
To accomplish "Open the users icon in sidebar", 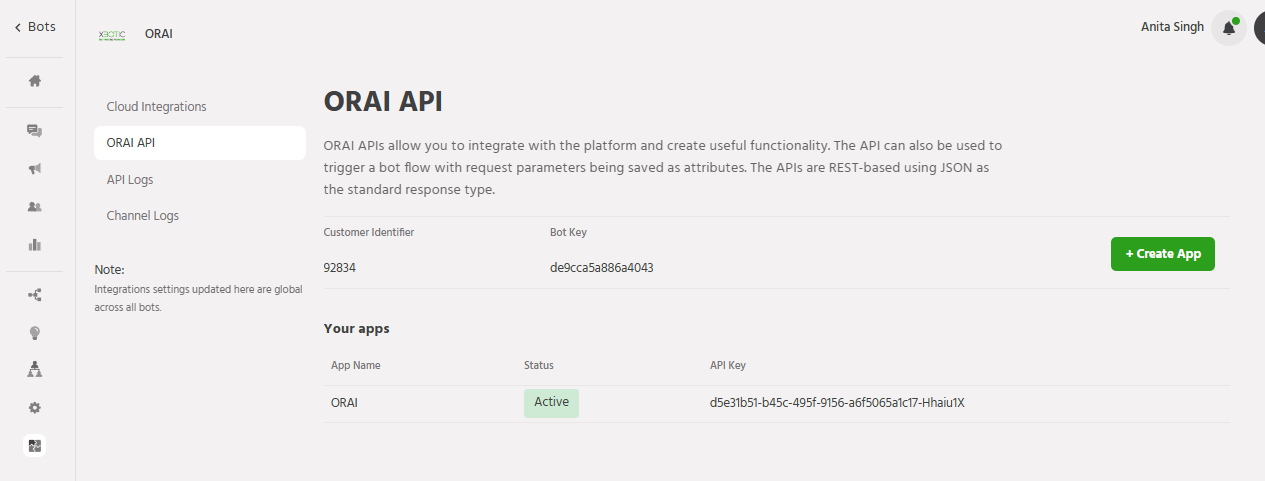I will 35,207.
